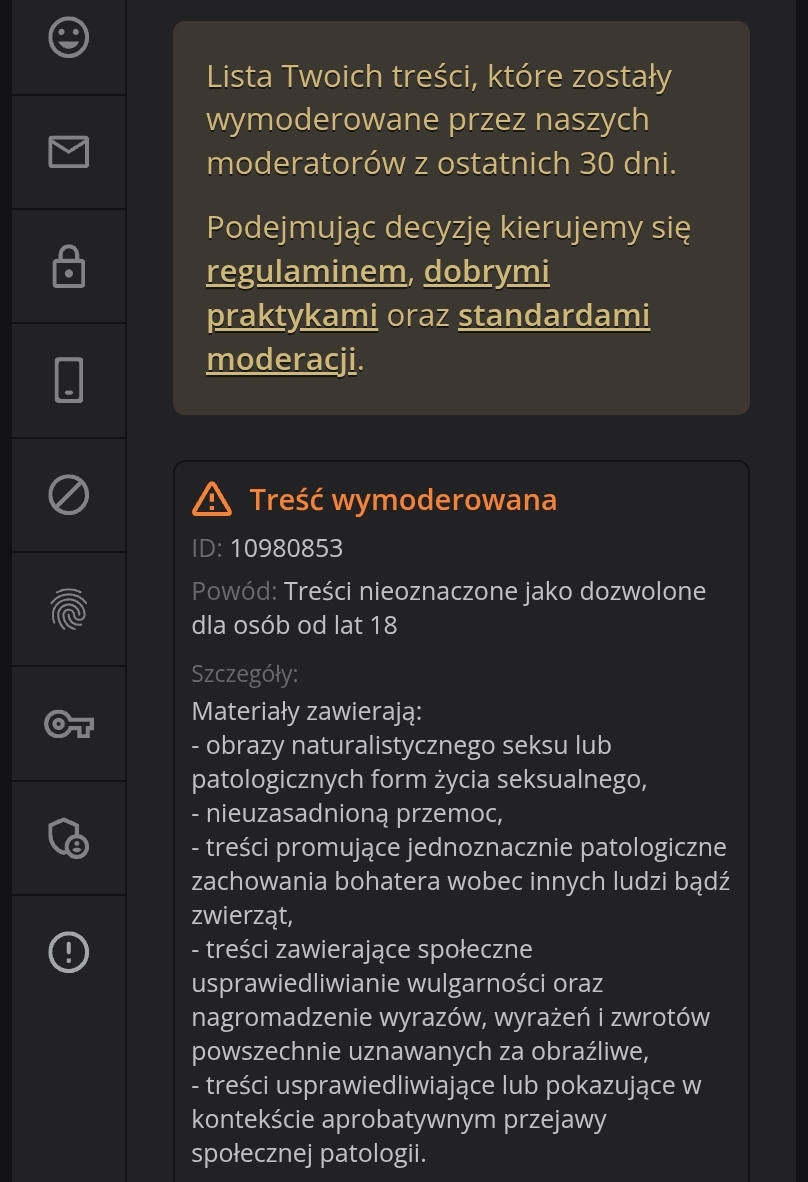808x1182 pixels.
Task: Open the smiley face sidebar section
Action: [69, 38]
